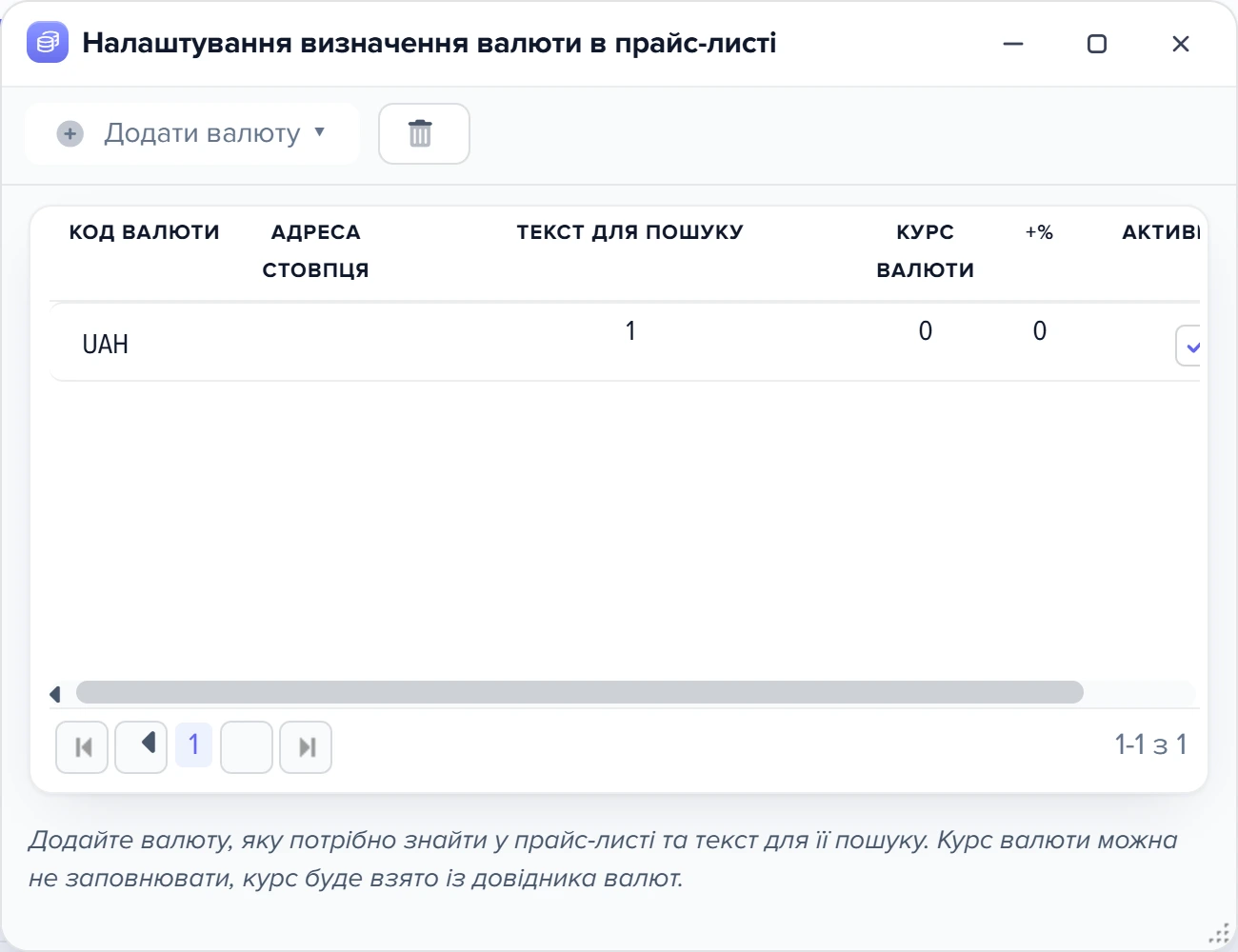
Task: Select search text value 1 in UAH row
Action: tap(629, 330)
